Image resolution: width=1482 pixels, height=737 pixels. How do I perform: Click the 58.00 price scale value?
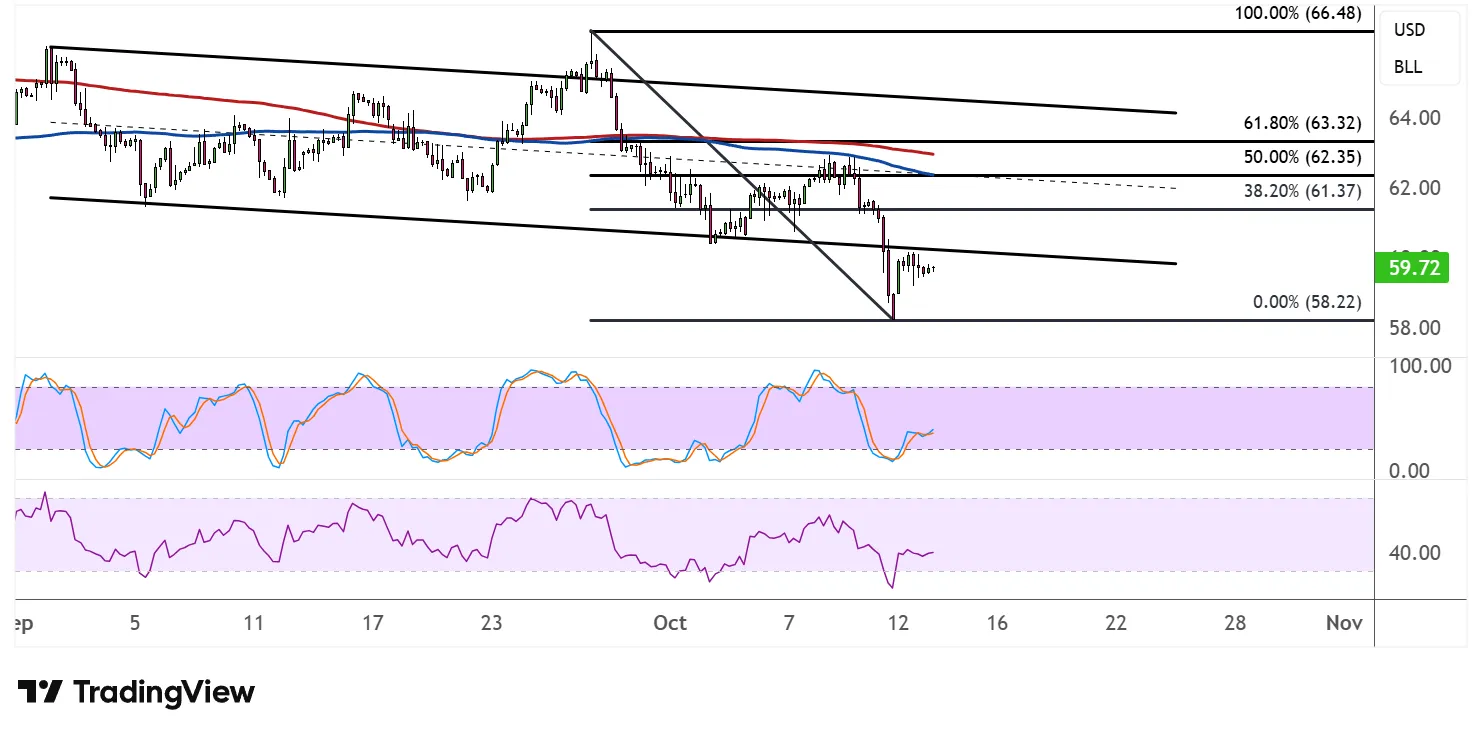coord(1415,328)
